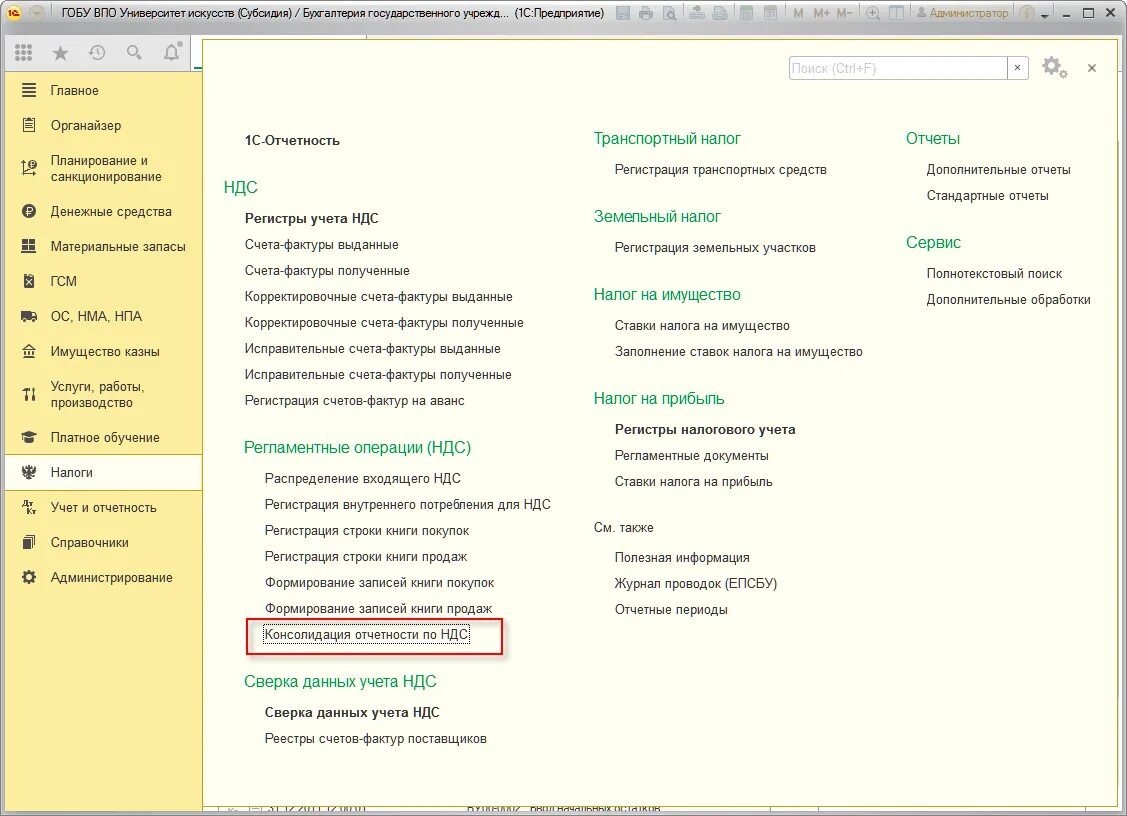Image resolution: width=1127 pixels, height=816 pixels.
Task: Click the M- memory subtract button
Action: click(x=845, y=13)
